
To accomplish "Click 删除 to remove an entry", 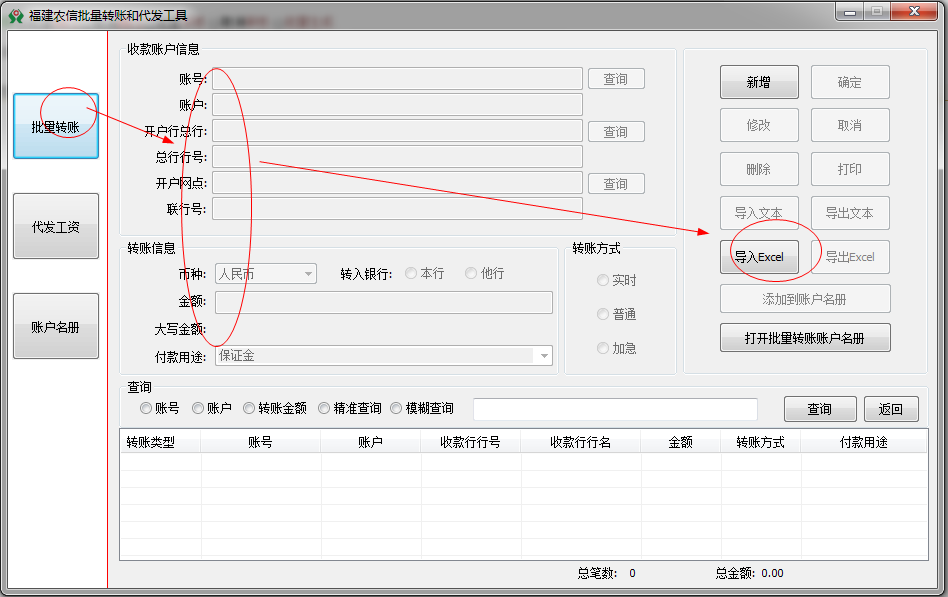I will click(759, 169).
